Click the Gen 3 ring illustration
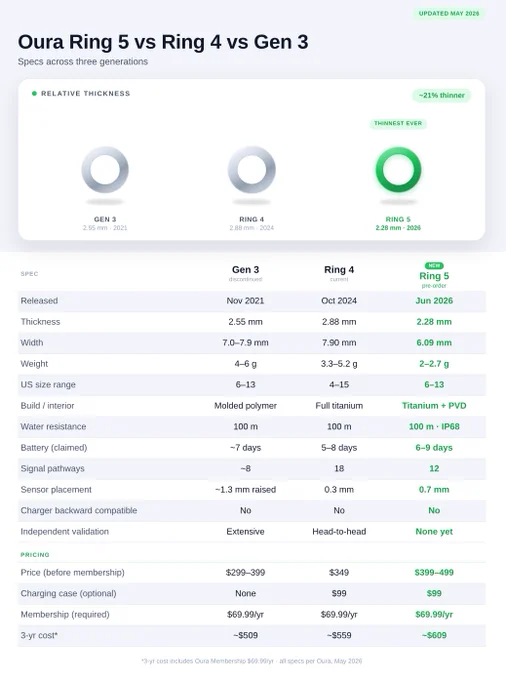Viewport: 506px width, 680px height. coord(105,170)
